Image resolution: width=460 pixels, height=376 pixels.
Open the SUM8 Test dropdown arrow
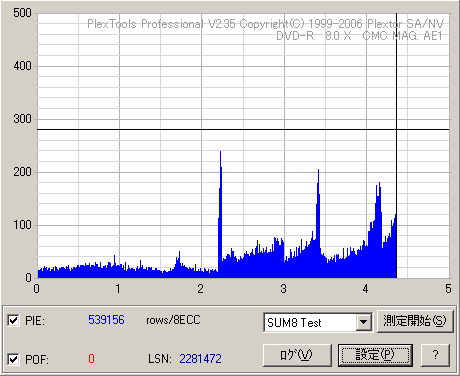(x=364, y=322)
